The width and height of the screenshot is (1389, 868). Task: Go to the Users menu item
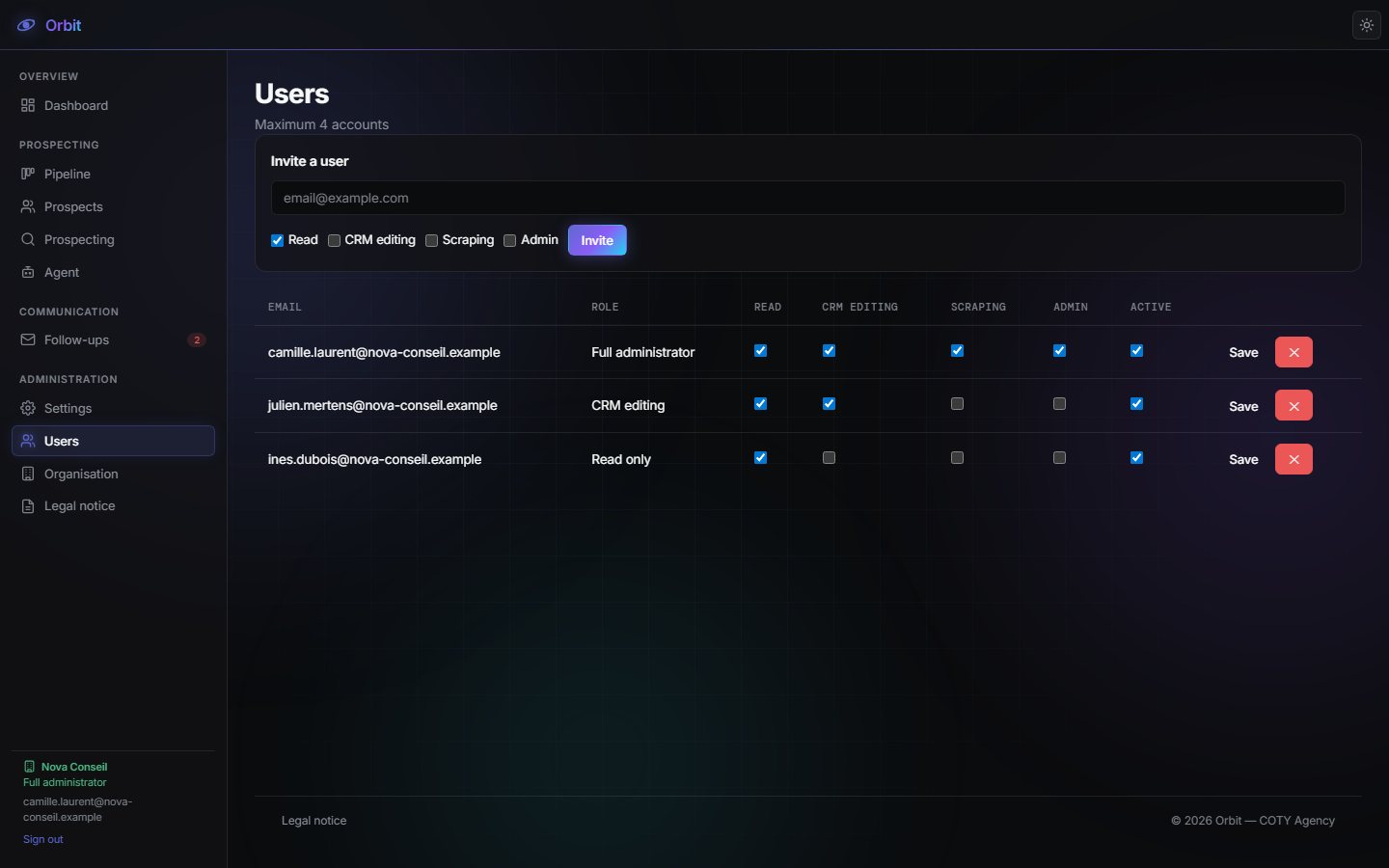113,441
